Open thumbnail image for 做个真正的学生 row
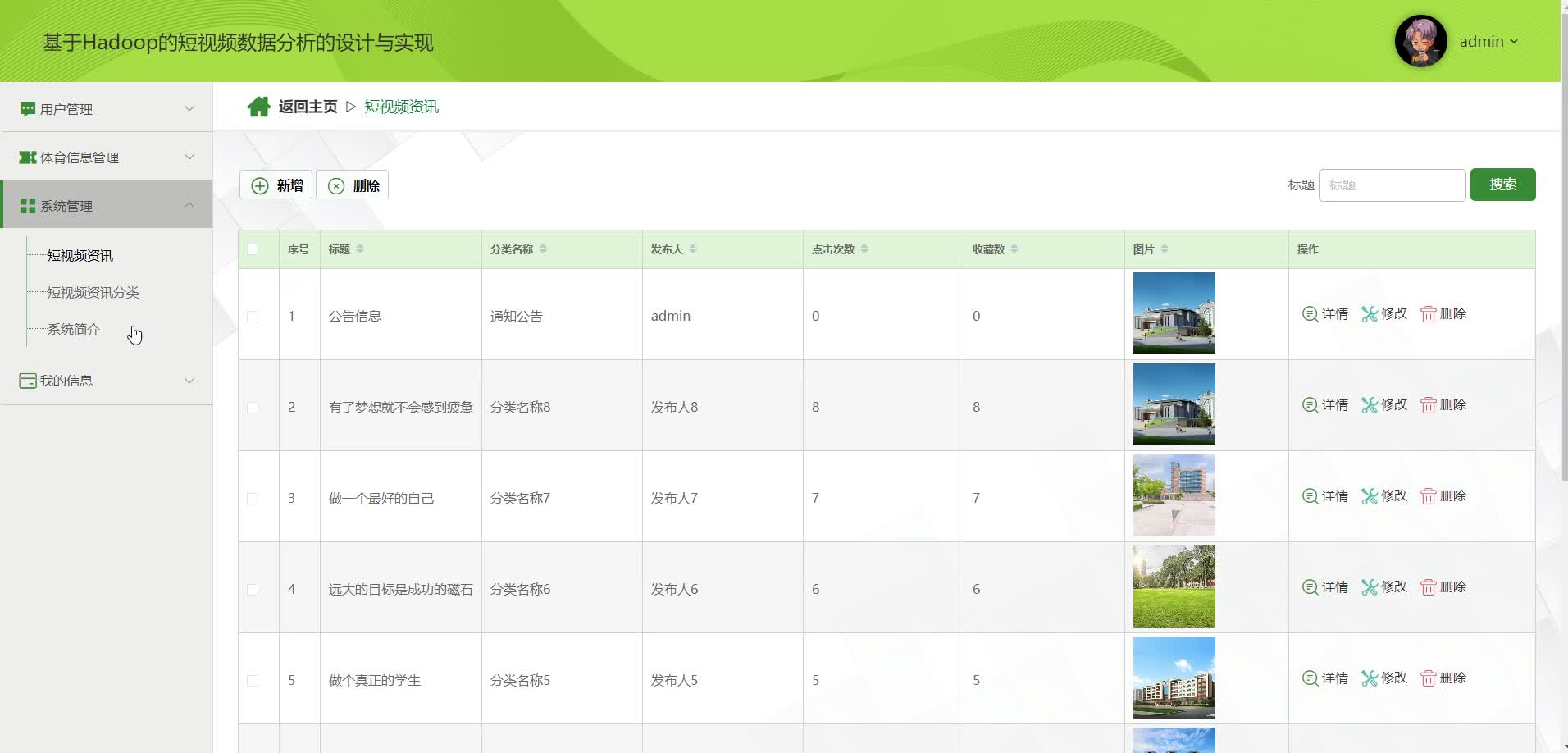This screenshot has height=753, width=1568. click(1174, 678)
